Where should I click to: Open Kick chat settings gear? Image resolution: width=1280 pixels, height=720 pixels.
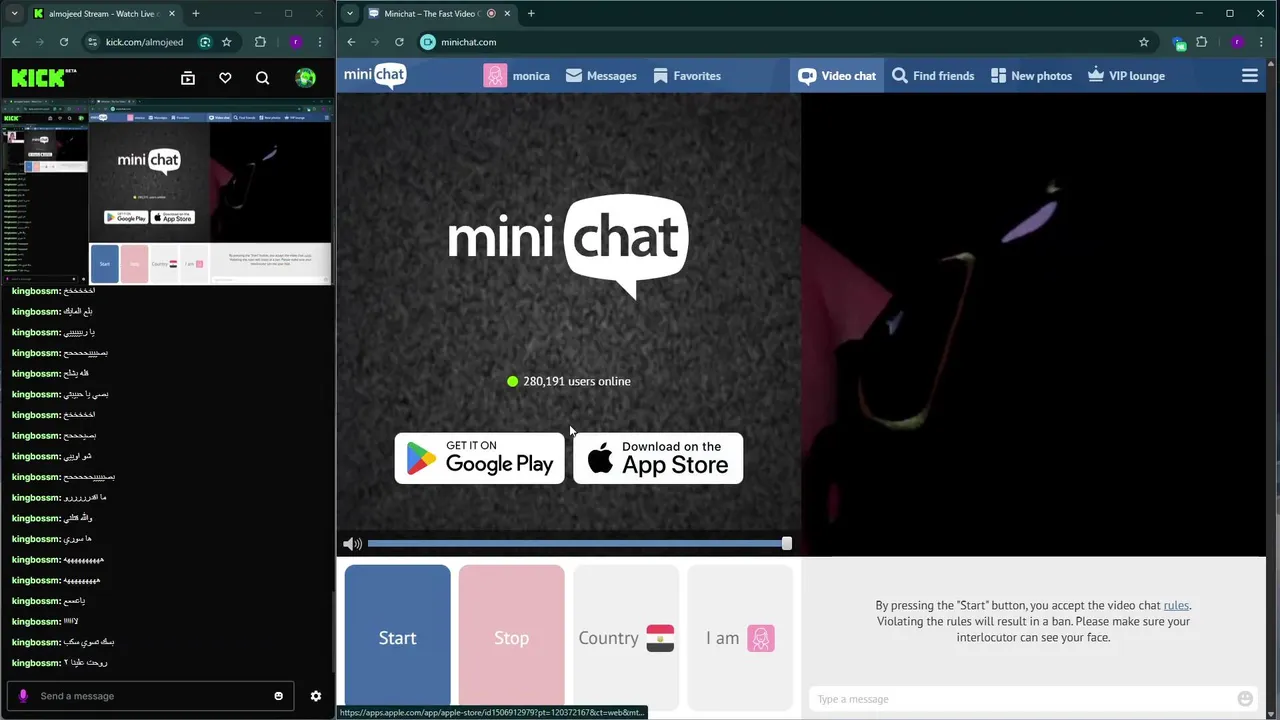tap(316, 696)
